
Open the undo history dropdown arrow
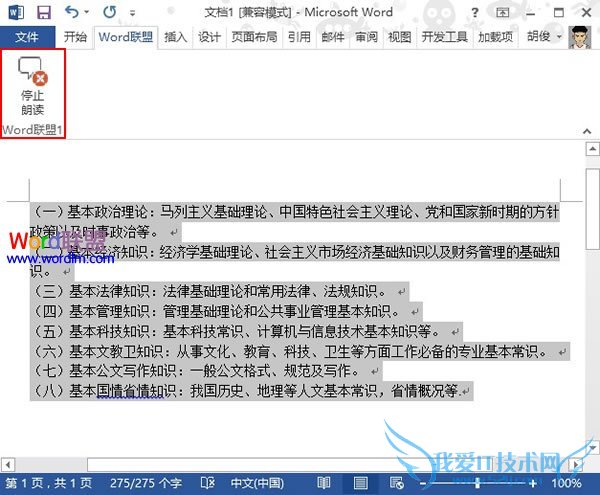point(87,12)
